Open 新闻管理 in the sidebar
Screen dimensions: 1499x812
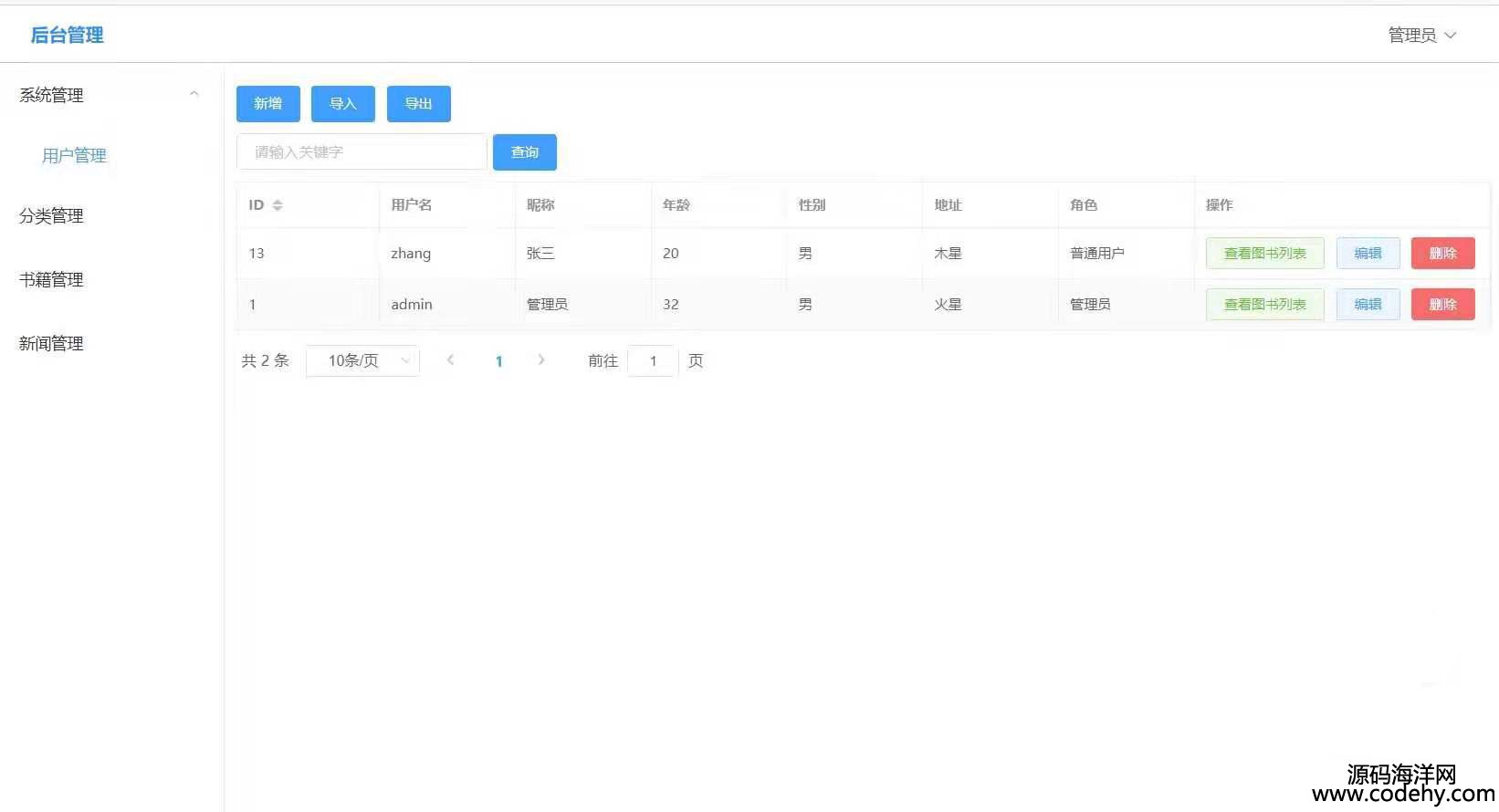pyautogui.click(x=52, y=344)
